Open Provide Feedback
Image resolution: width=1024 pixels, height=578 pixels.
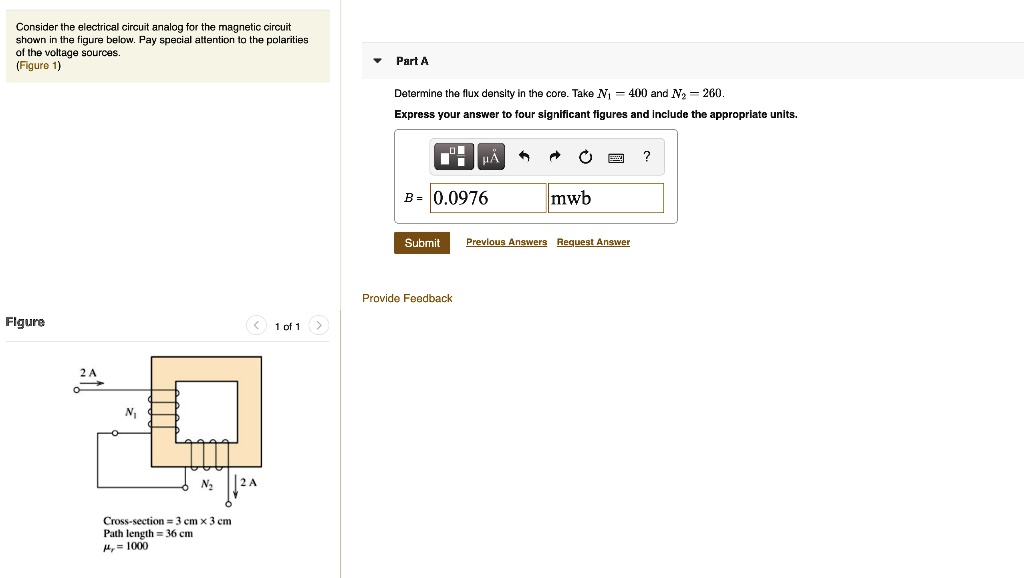406,298
